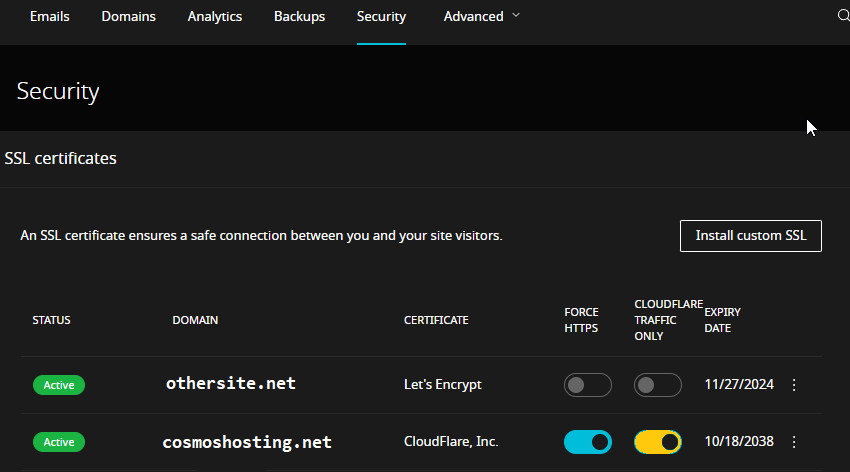
Task: Select the Backups tab
Action: 299,16
